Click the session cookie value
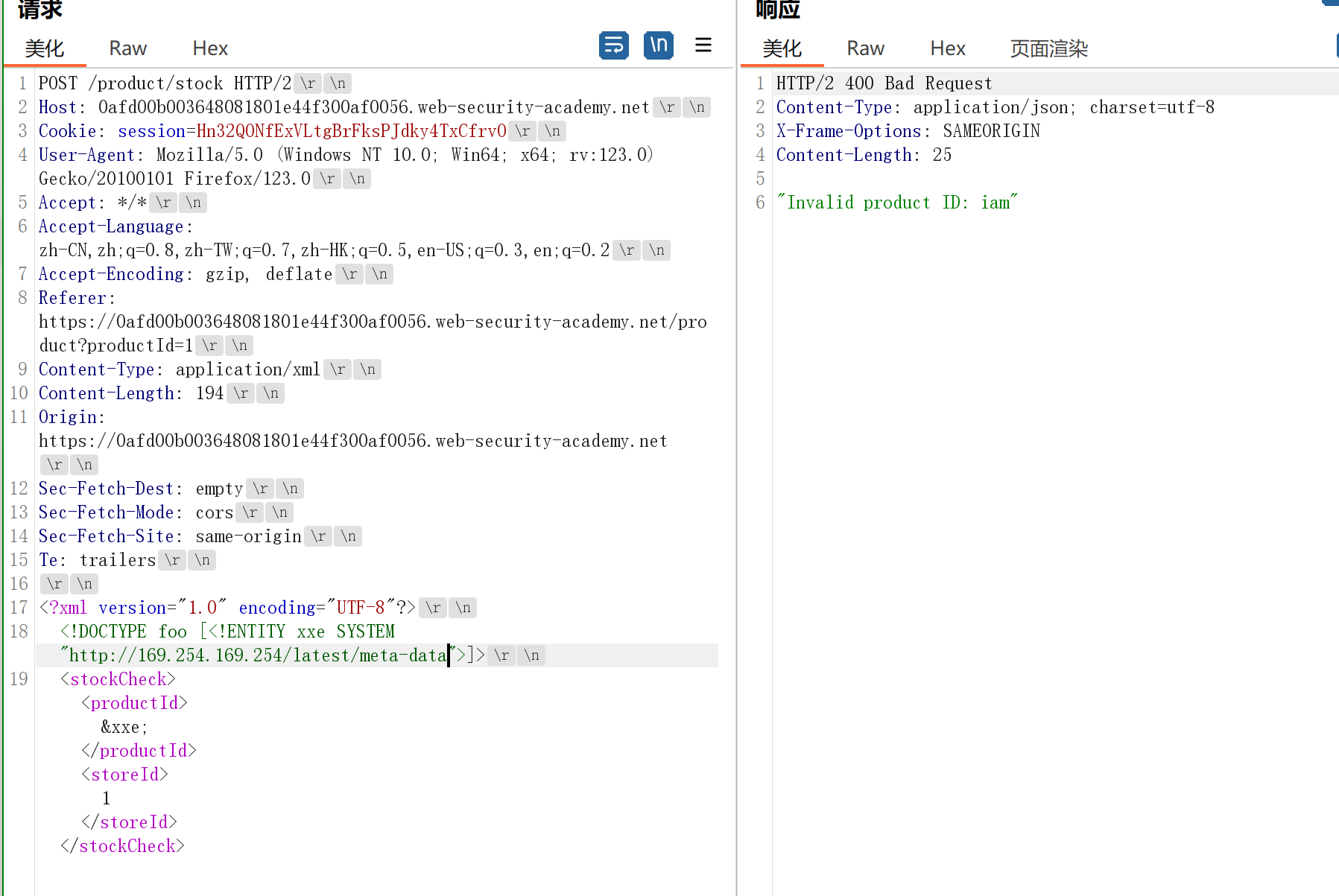 point(351,131)
